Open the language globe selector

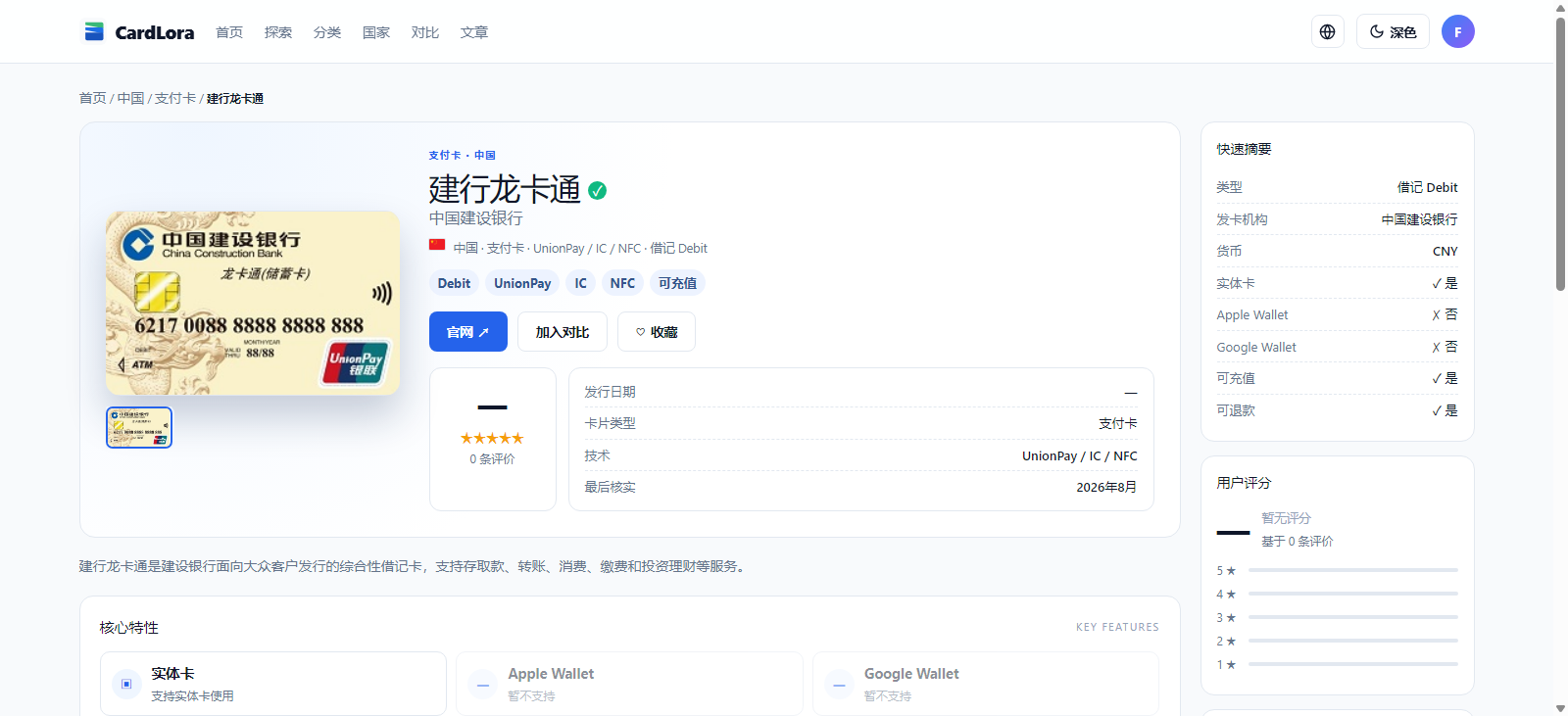(x=1327, y=31)
